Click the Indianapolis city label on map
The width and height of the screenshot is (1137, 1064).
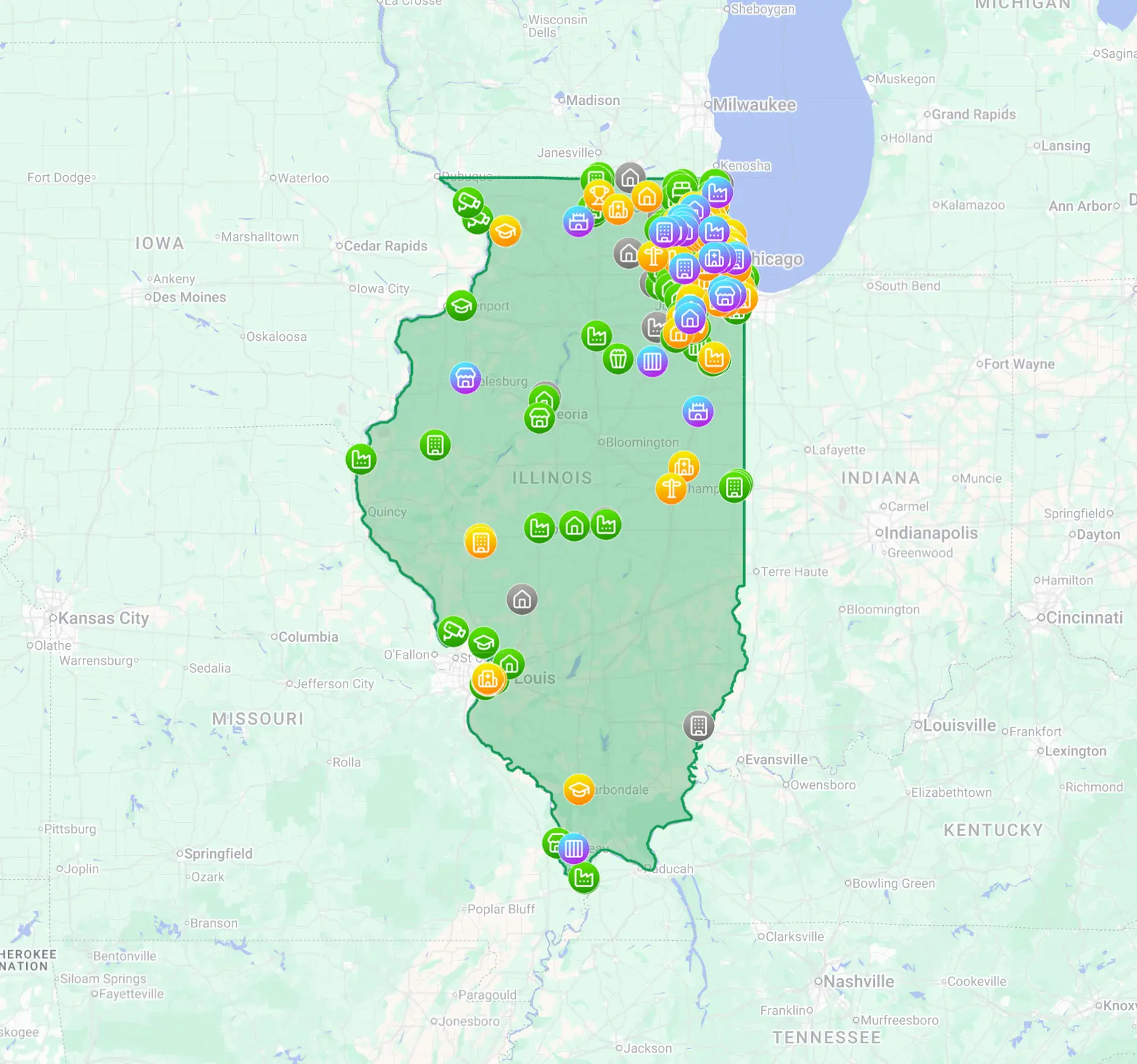pos(930,533)
